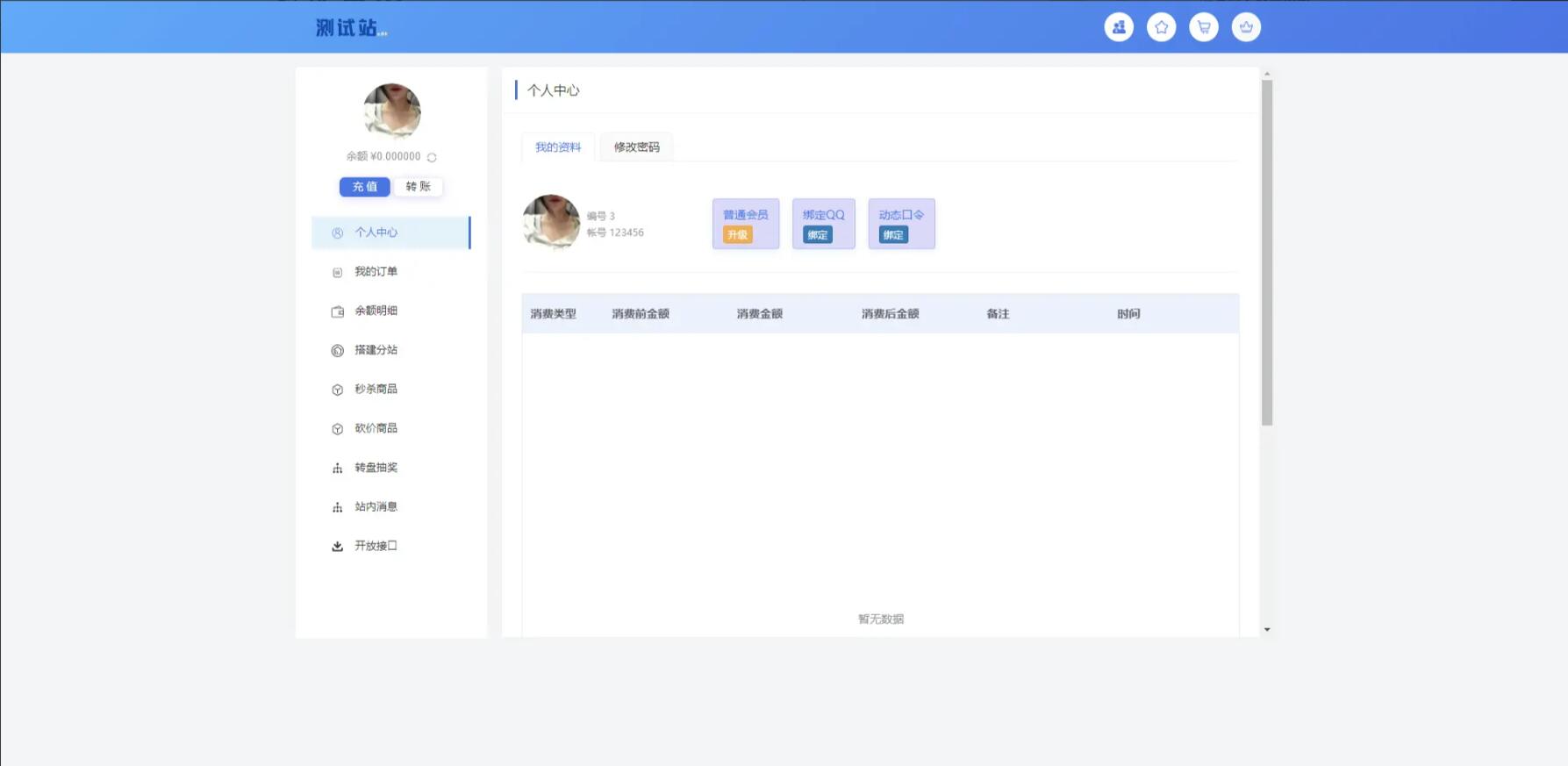Click the 转账 transfer button

click(418, 187)
